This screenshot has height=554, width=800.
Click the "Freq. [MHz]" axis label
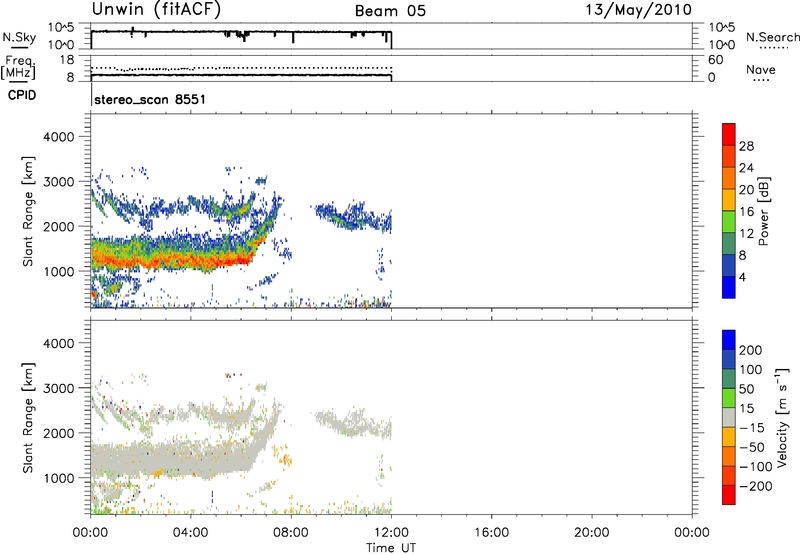point(18,68)
